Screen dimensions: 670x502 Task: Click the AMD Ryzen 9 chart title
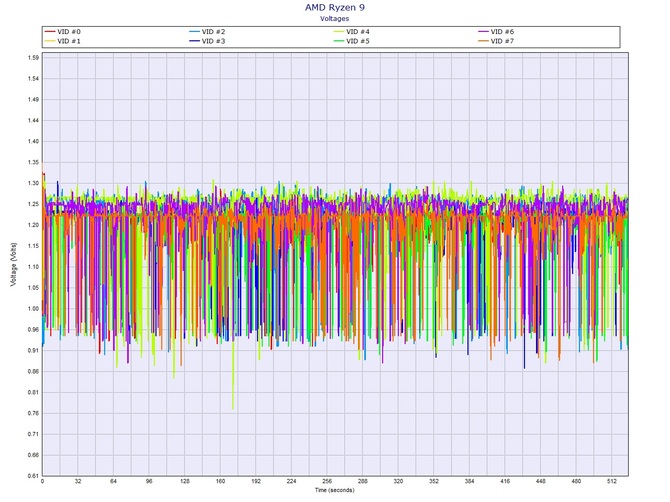point(335,7)
